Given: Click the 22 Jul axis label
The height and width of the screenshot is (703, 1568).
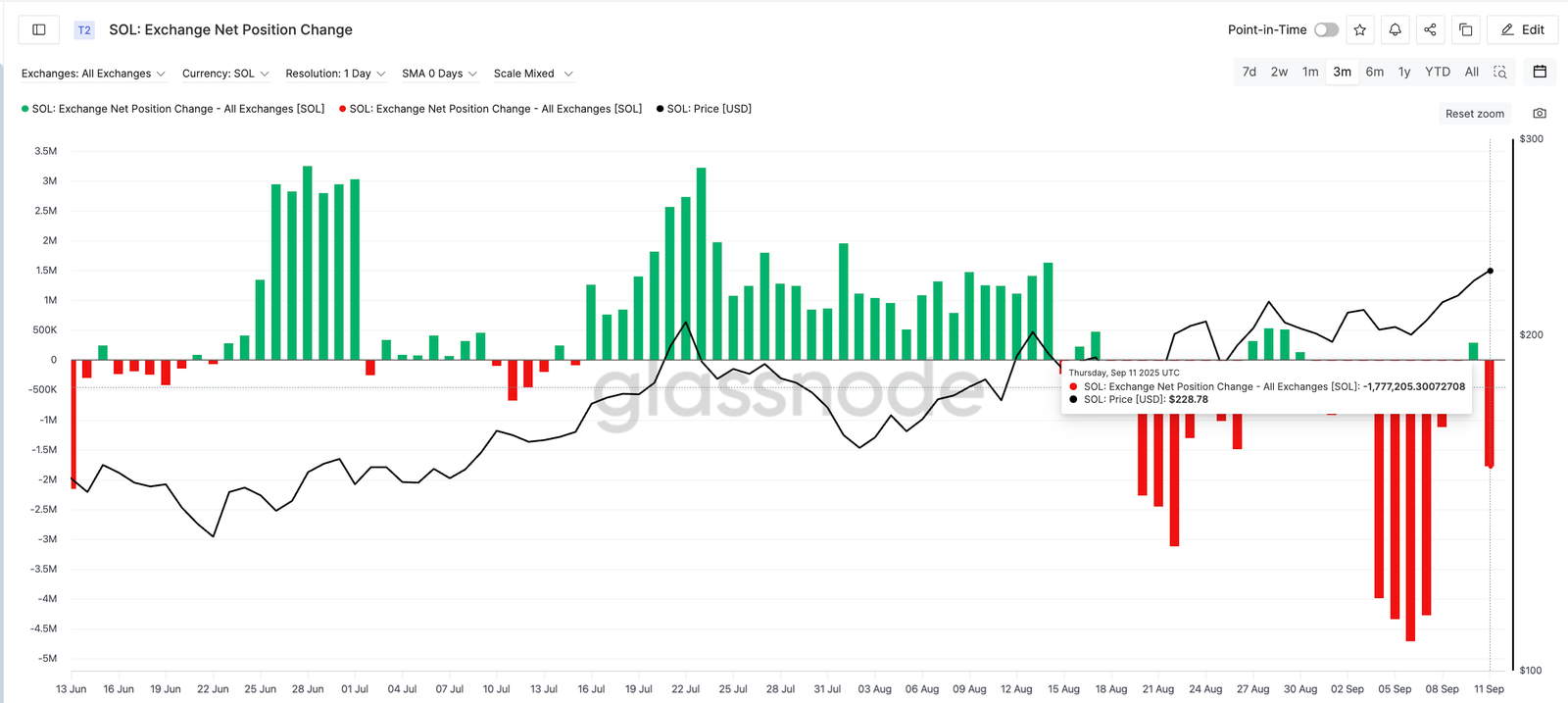Looking at the screenshot, I should coord(686,689).
